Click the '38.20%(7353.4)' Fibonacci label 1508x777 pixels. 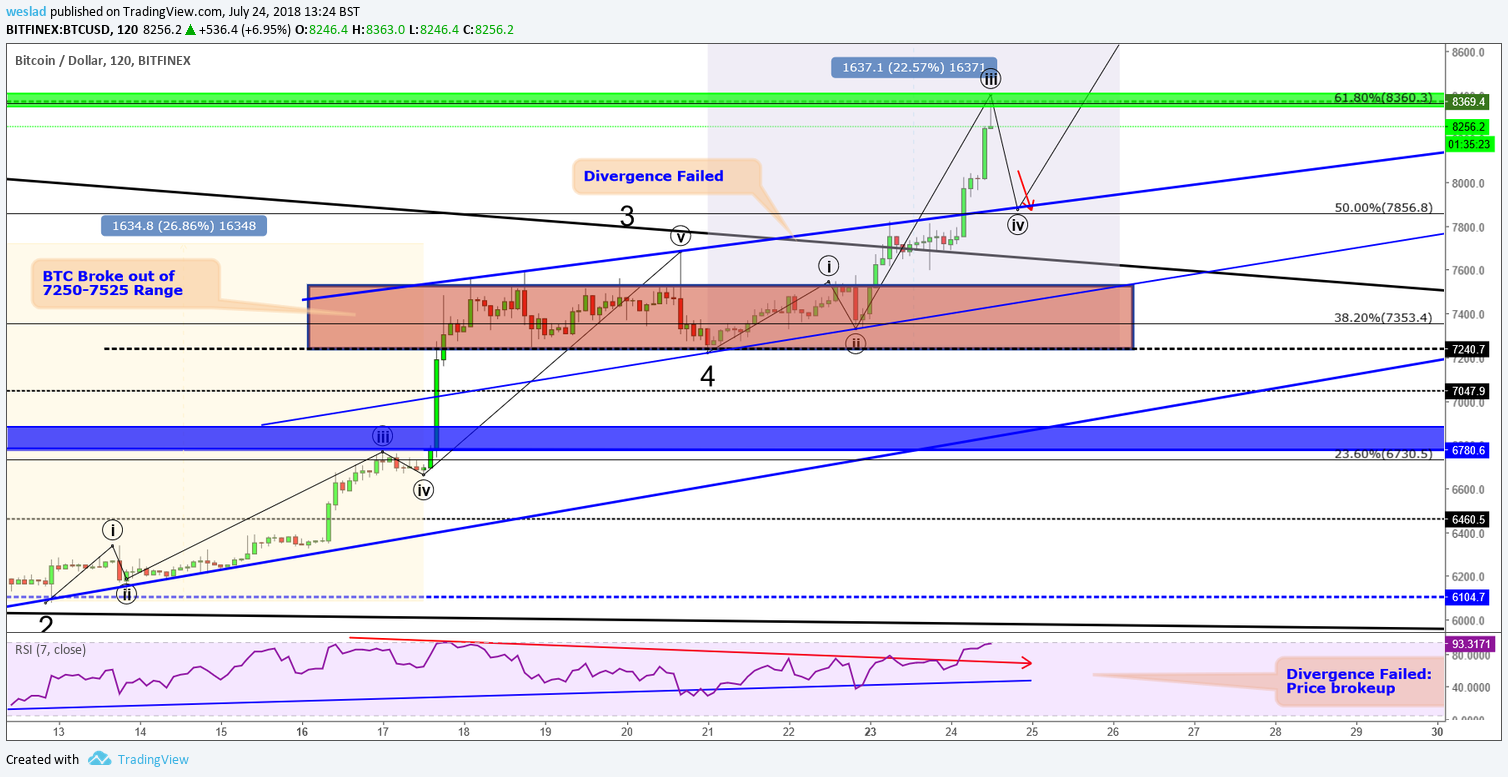point(1384,317)
